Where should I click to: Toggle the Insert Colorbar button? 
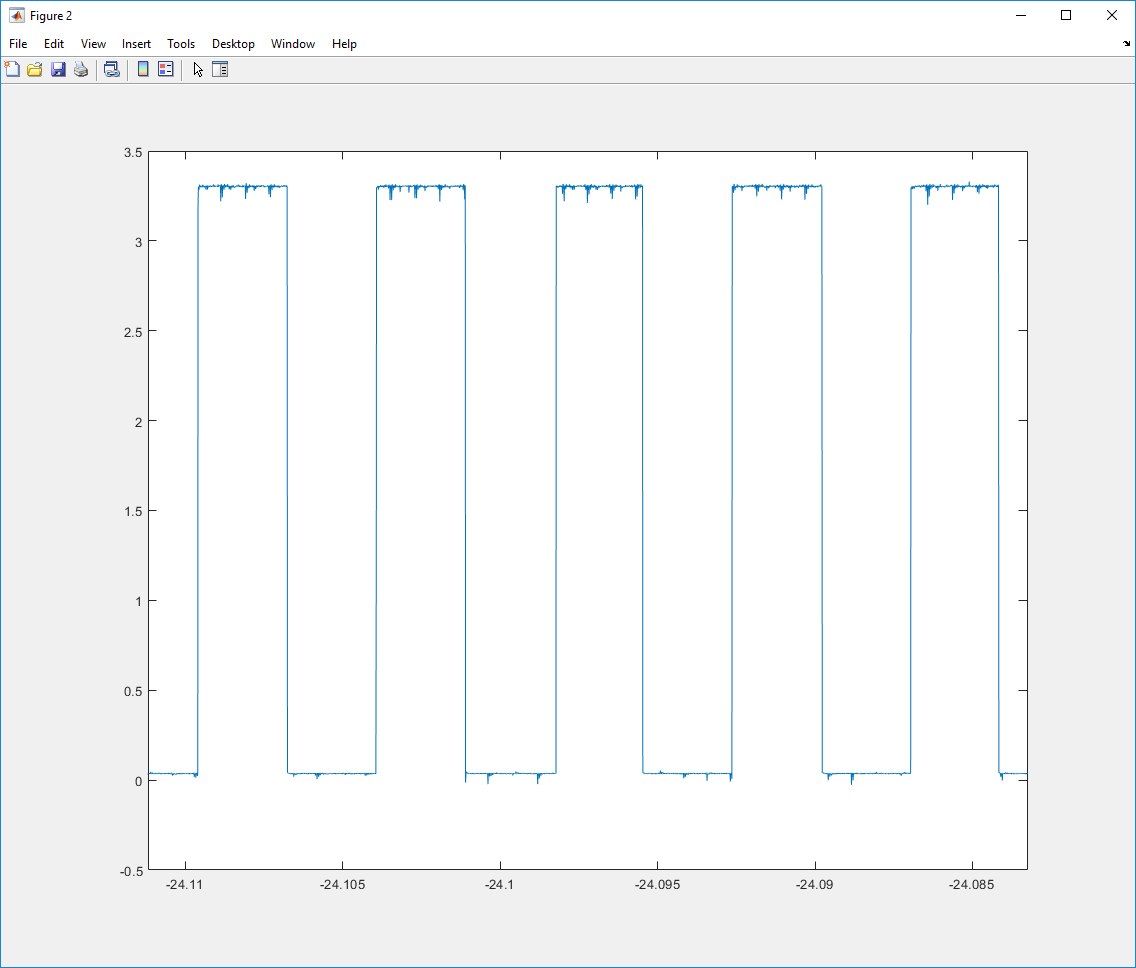143,70
